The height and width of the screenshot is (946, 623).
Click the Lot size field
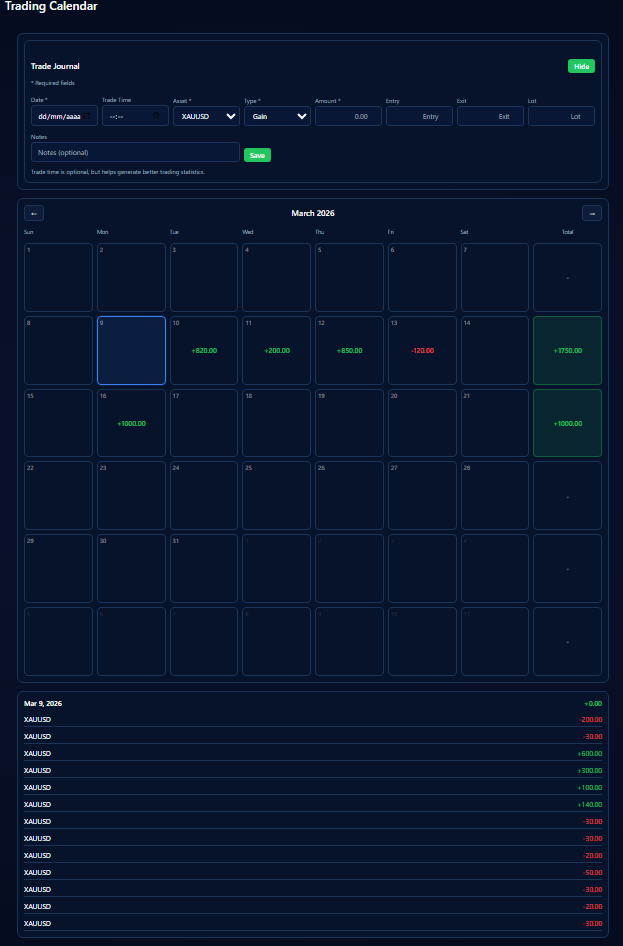[x=561, y=116]
